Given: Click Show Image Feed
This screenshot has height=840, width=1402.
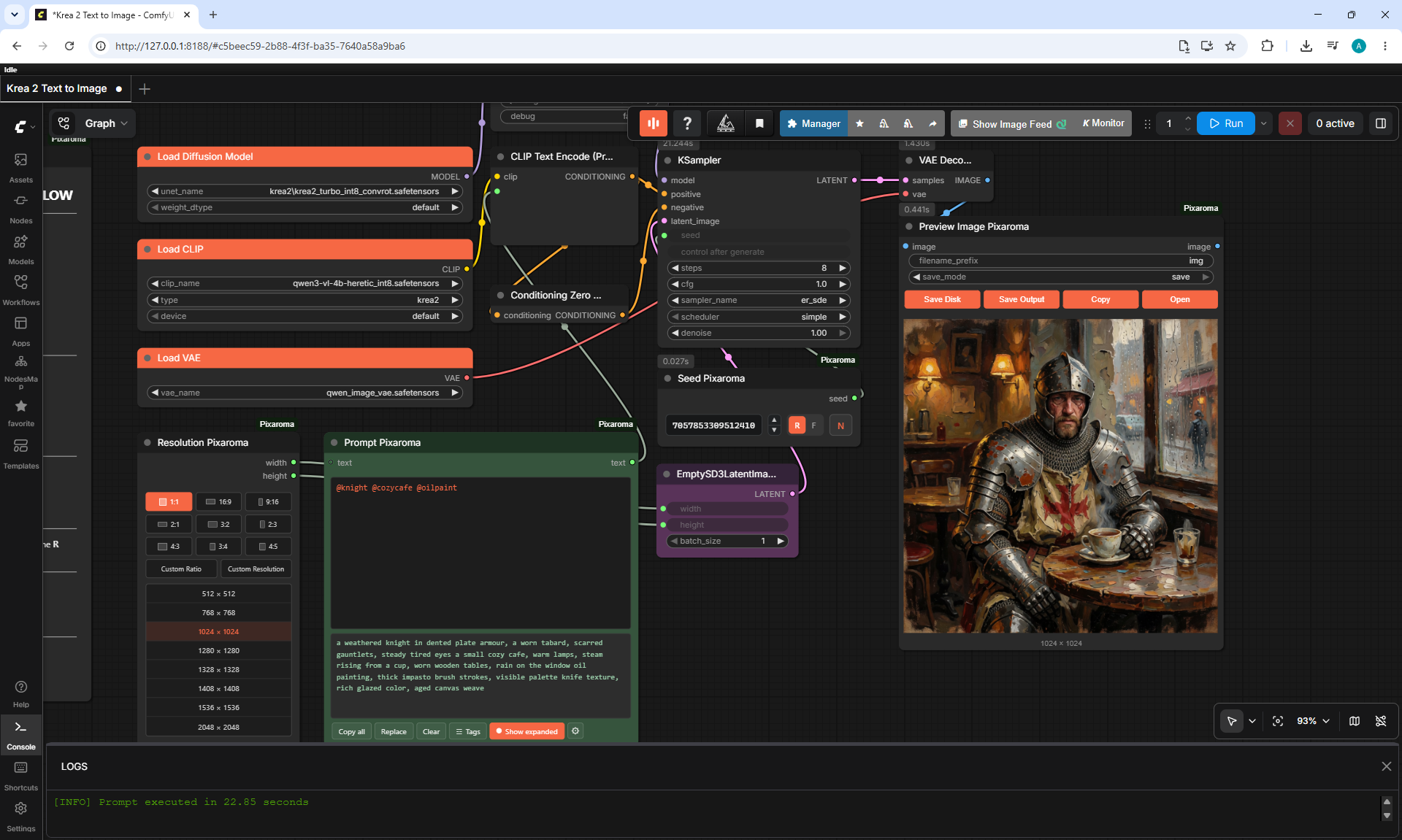Looking at the screenshot, I should pyautogui.click(x=1011, y=124).
